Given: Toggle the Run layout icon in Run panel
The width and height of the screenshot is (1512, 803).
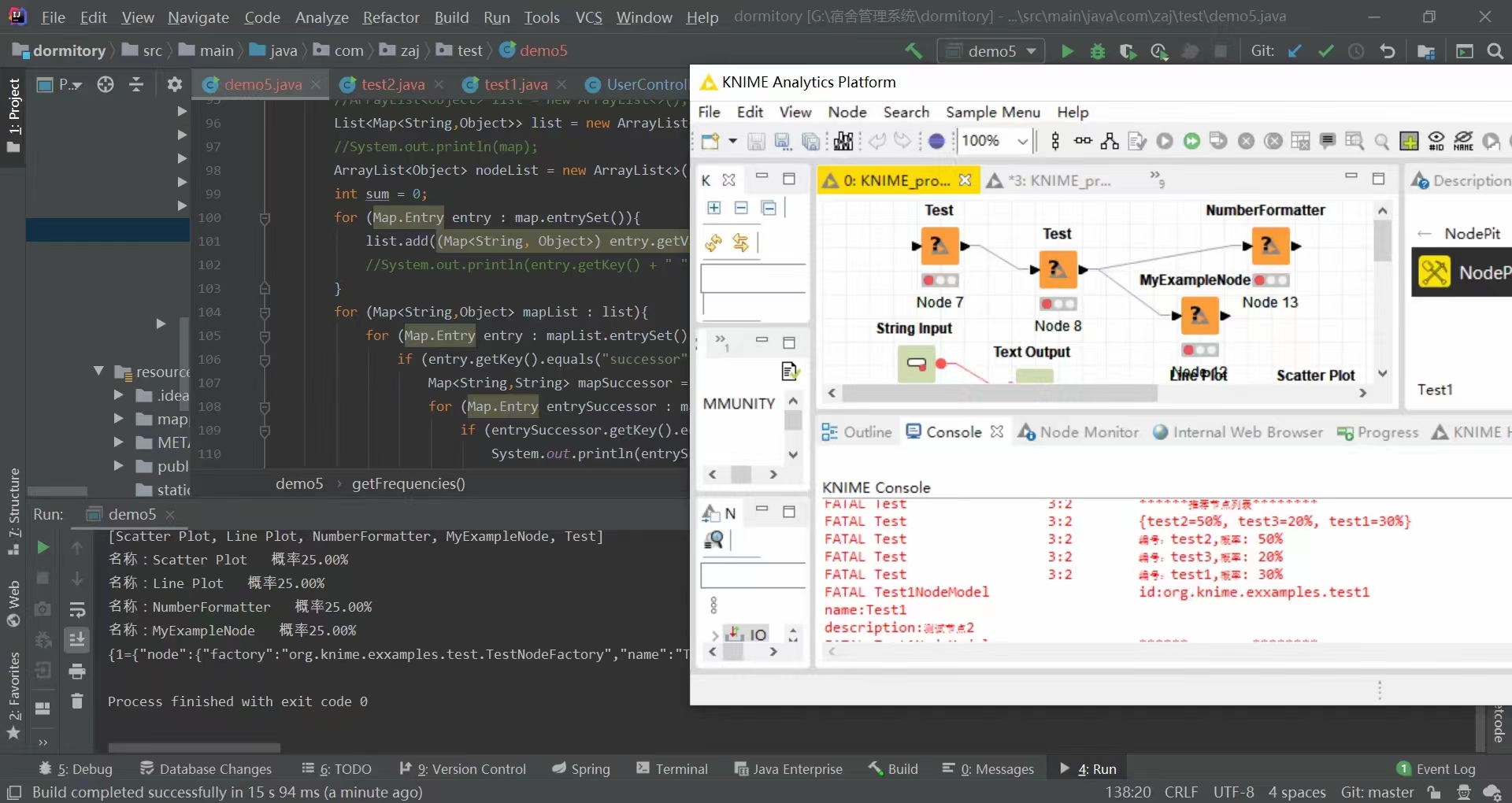Looking at the screenshot, I should (x=43, y=709).
